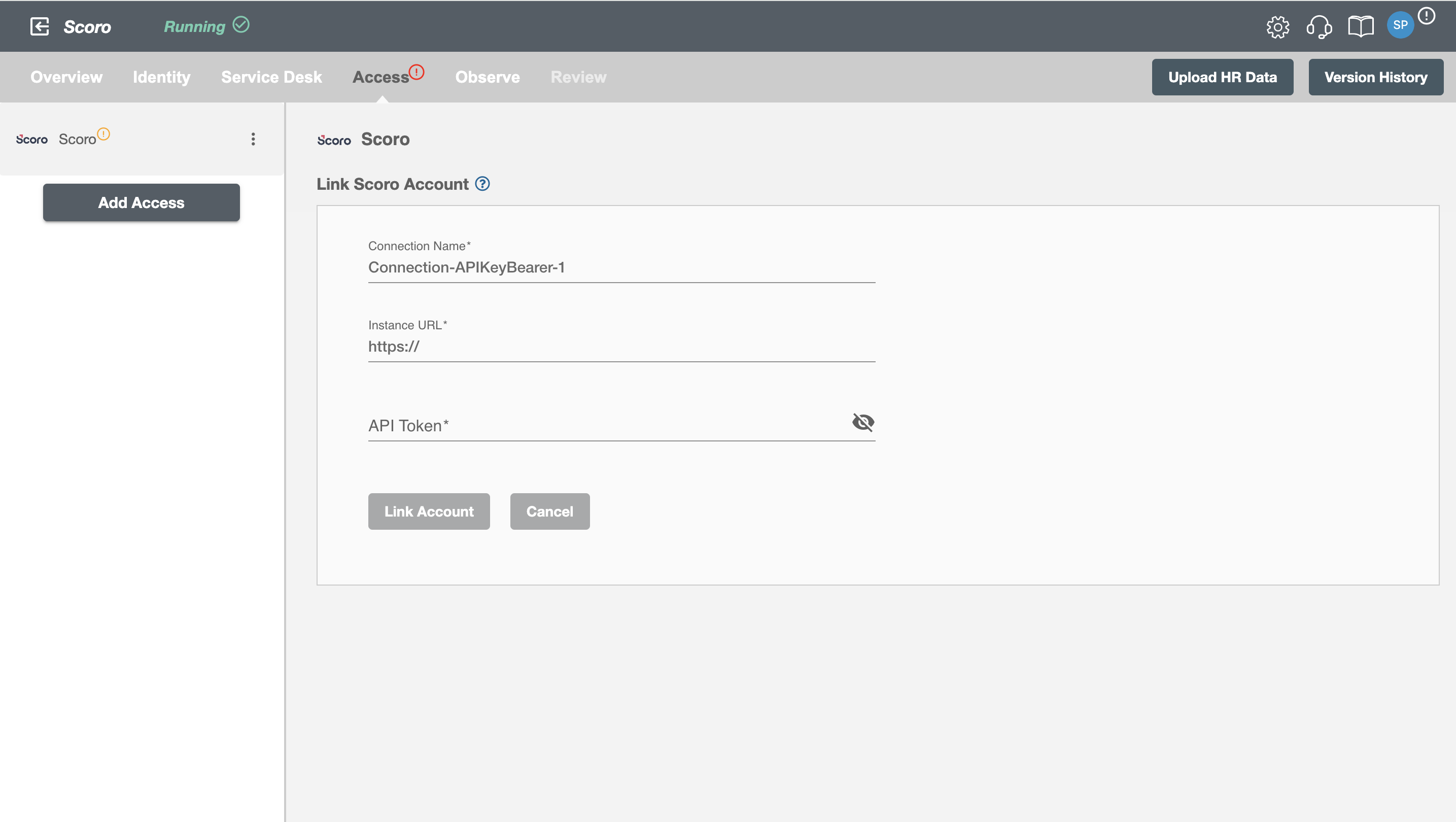Click the Upload HR Data button
Screen dimensions: 1456x822
(x=1223, y=78)
